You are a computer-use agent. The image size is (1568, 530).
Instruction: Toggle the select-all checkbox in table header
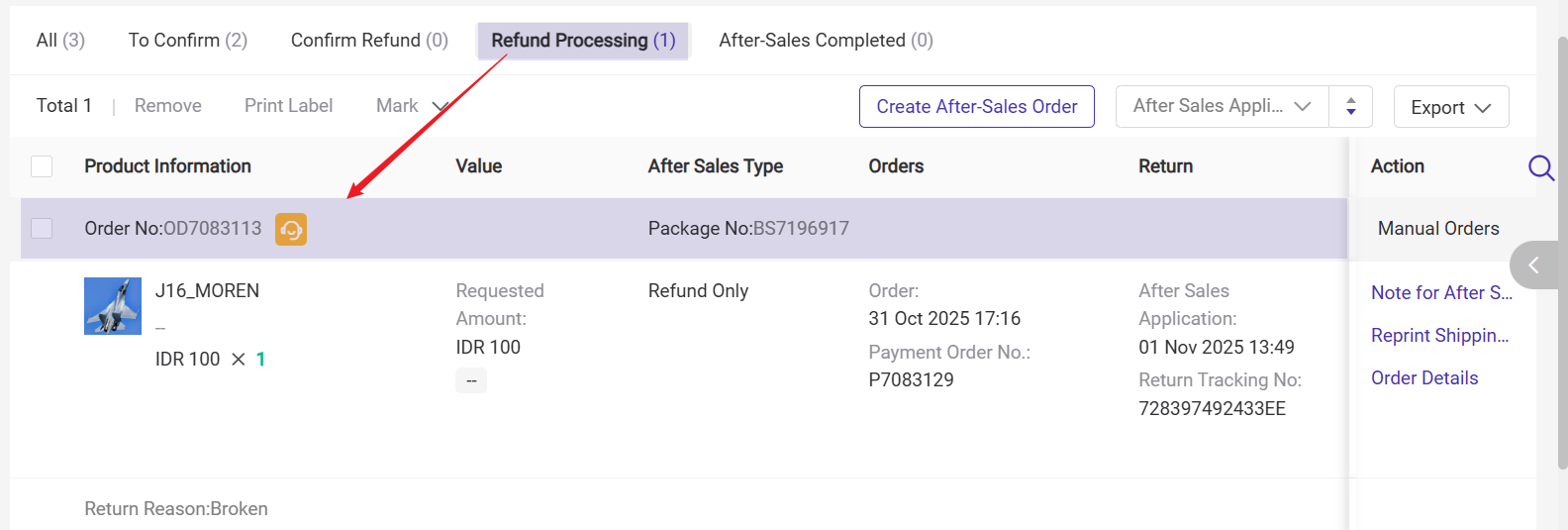click(42, 166)
